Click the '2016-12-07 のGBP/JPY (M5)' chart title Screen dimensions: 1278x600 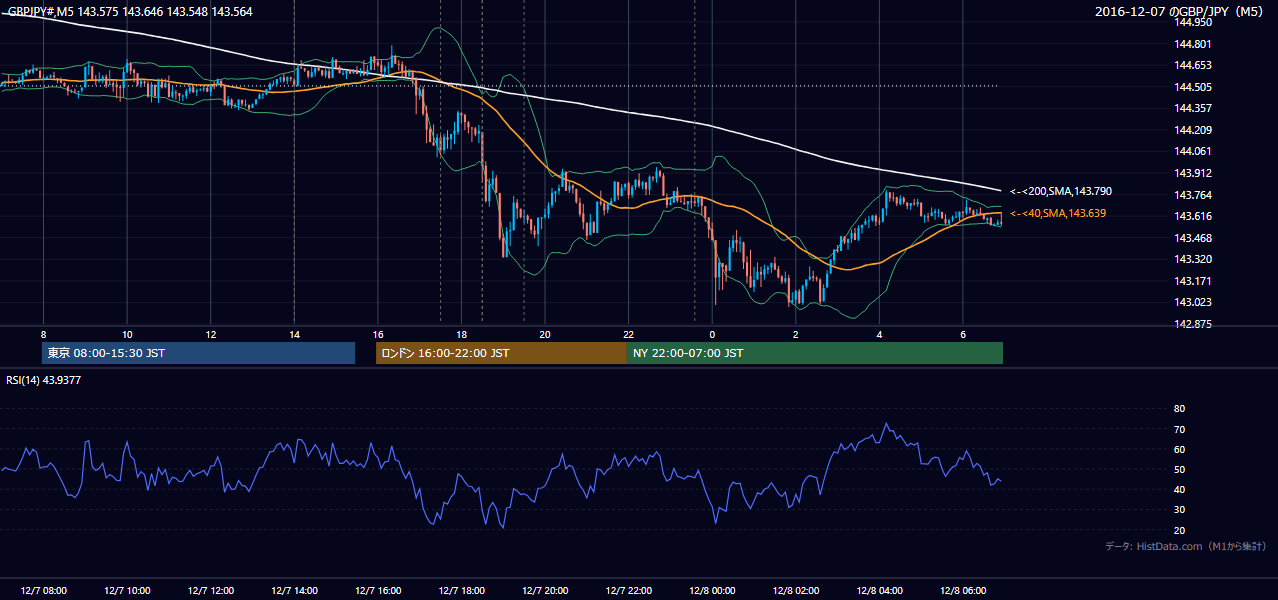[x=1181, y=12]
